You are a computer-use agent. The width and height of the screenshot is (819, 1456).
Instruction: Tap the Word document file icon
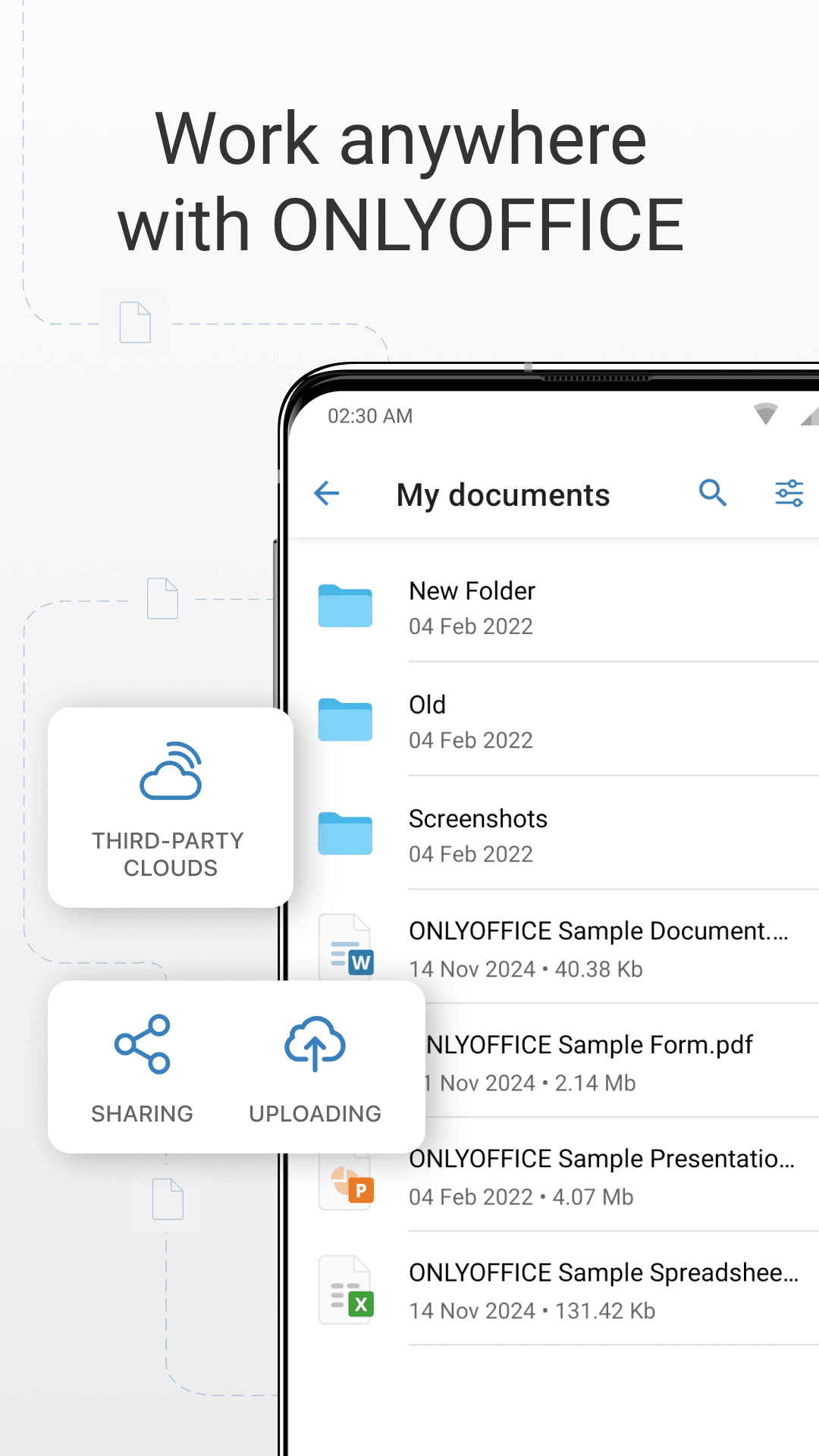347,948
